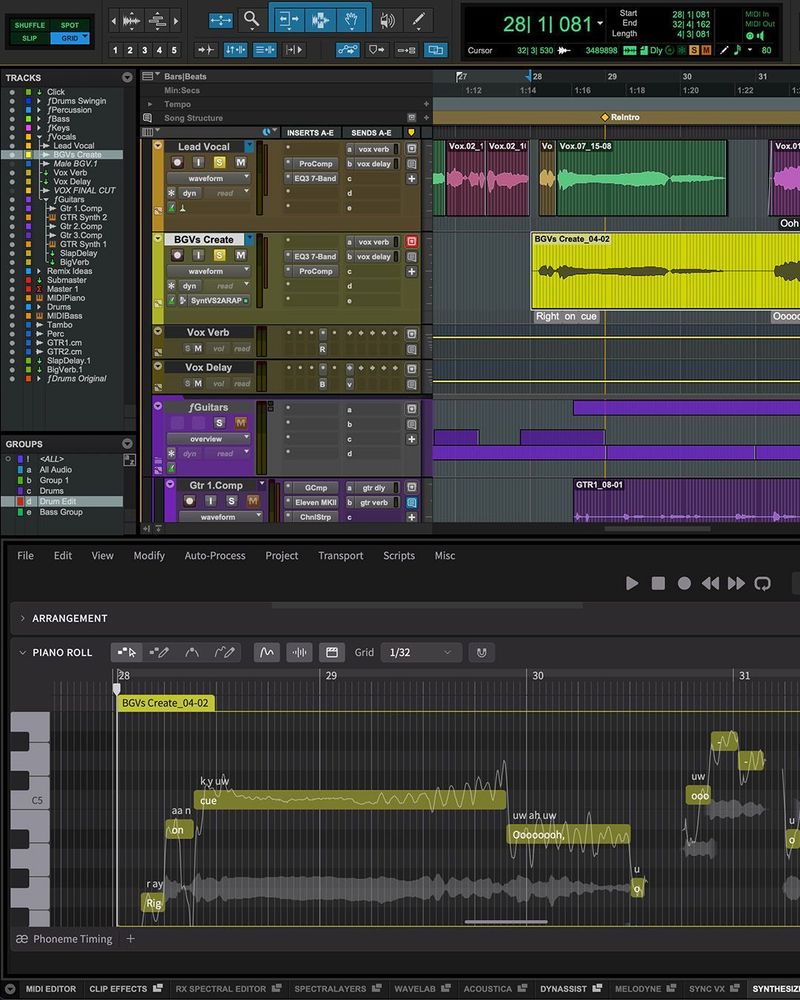Solo the Lead Vocal track
Viewport: 800px width, 1000px height.
coord(219,163)
